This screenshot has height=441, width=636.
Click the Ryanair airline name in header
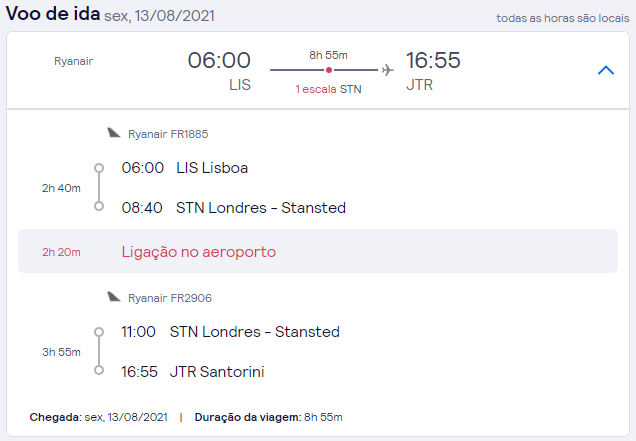pos(73,62)
